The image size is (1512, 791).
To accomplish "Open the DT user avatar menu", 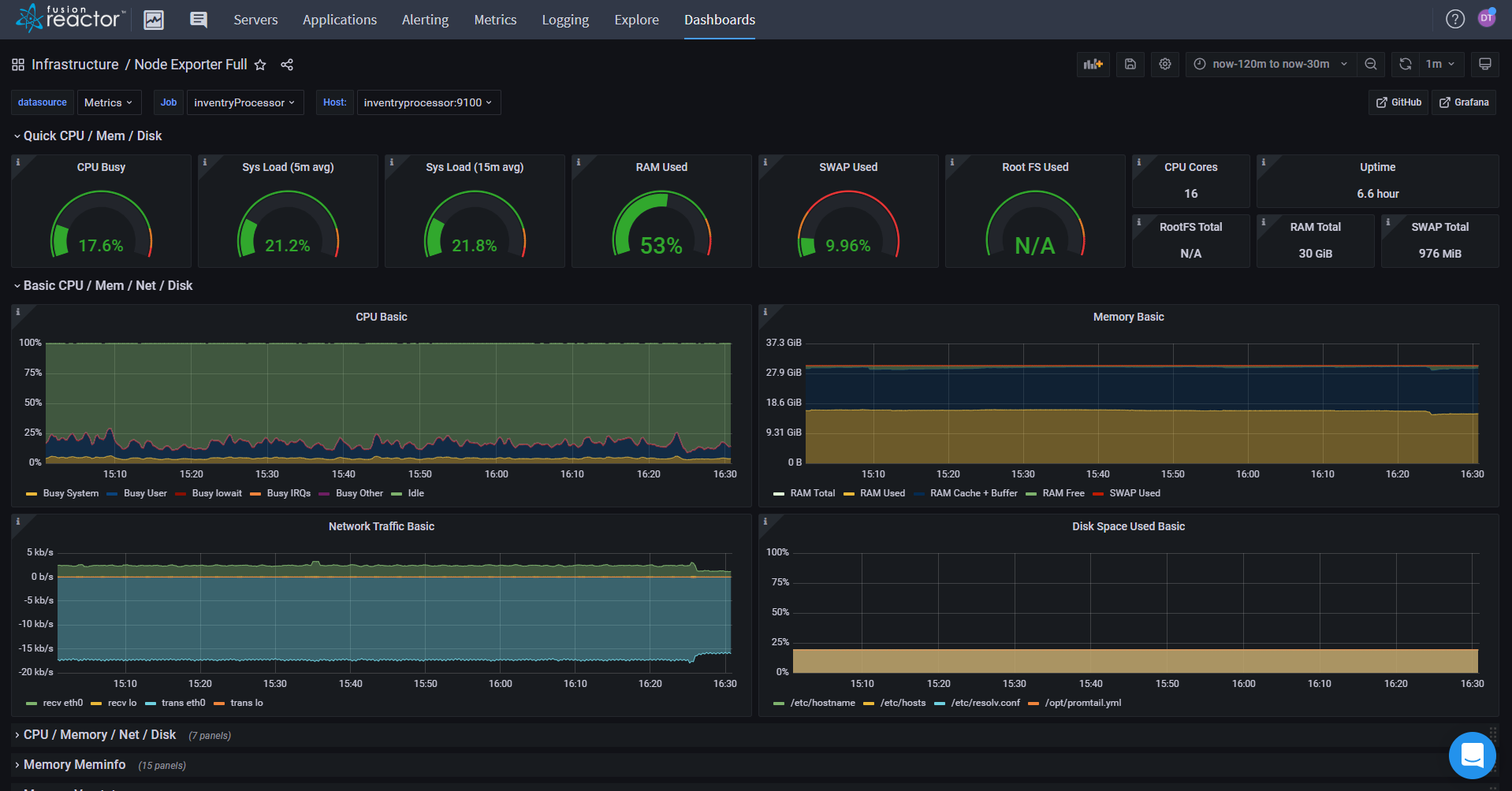I will coord(1487,17).
